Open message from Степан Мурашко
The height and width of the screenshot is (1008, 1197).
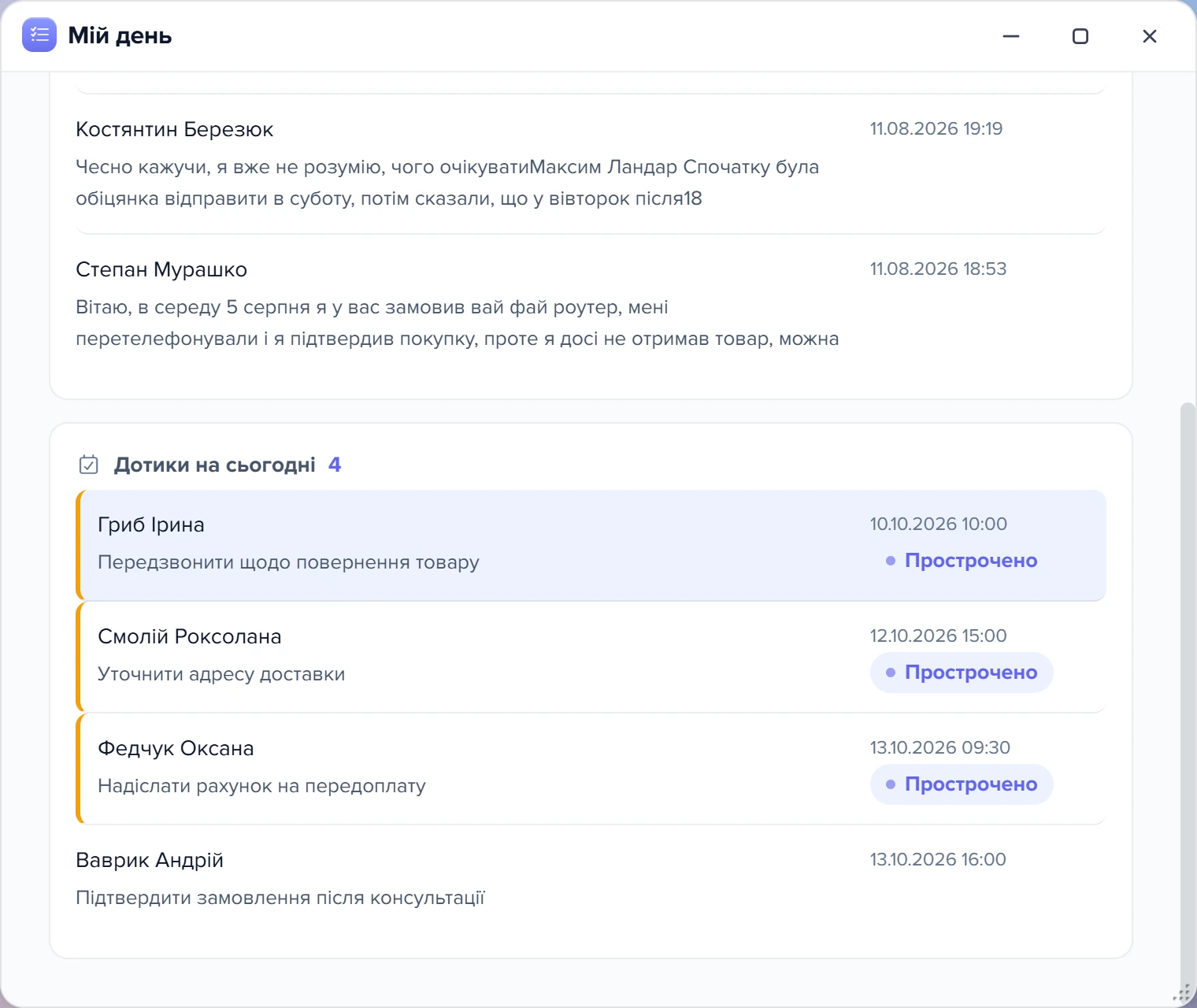tap(591, 304)
